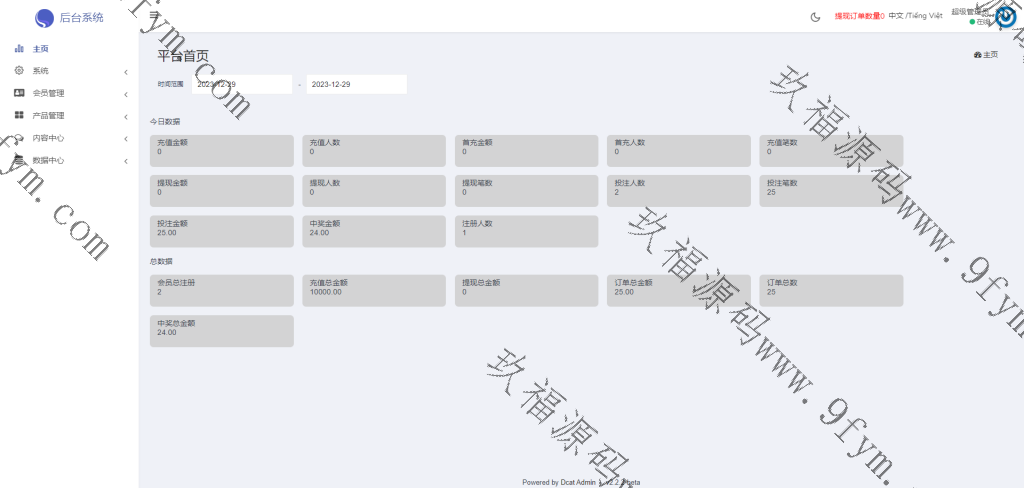Open the 数据中心 sidebar menu item

tap(48, 160)
